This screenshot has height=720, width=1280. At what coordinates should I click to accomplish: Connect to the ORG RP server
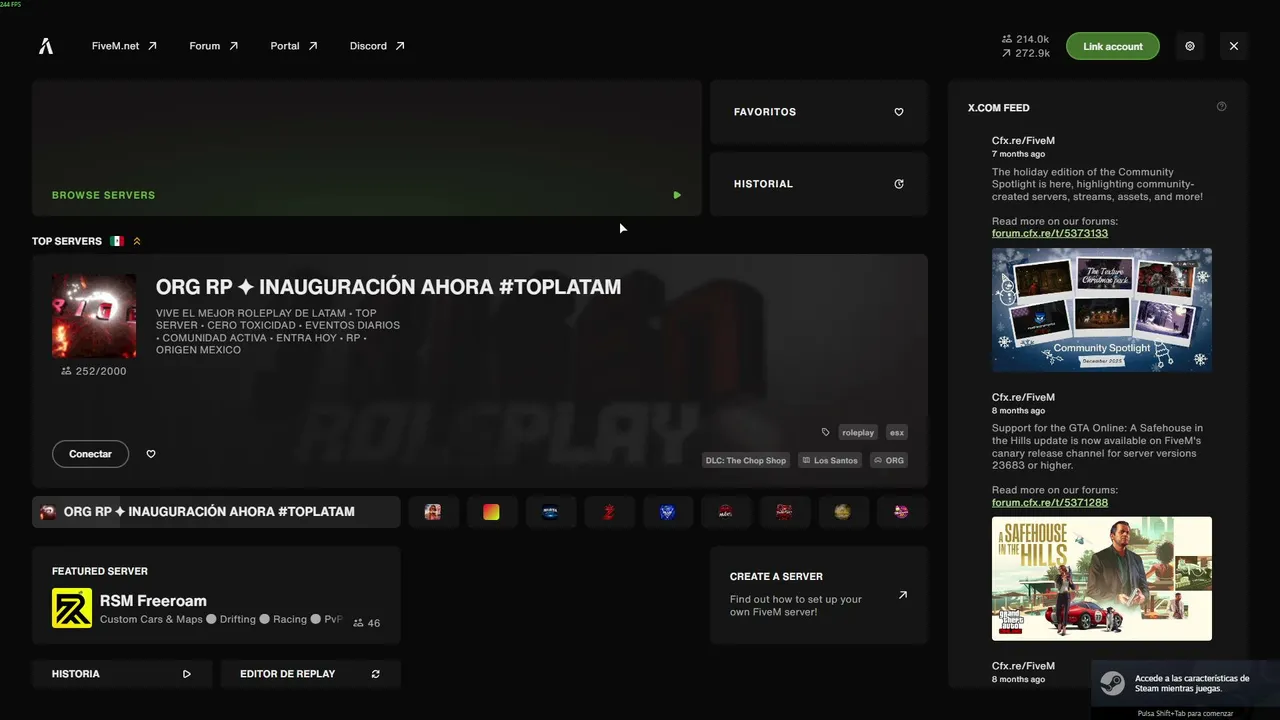pos(90,454)
